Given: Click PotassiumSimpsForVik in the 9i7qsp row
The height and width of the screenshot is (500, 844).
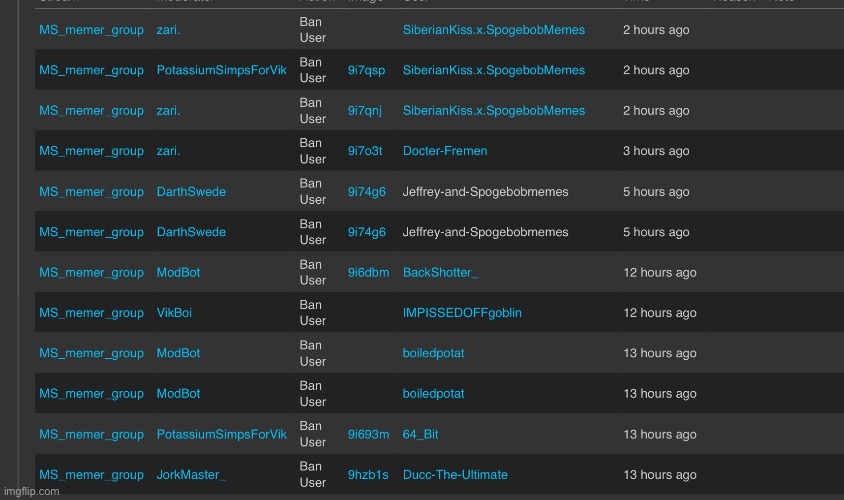Looking at the screenshot, I should tap(221, 71).
